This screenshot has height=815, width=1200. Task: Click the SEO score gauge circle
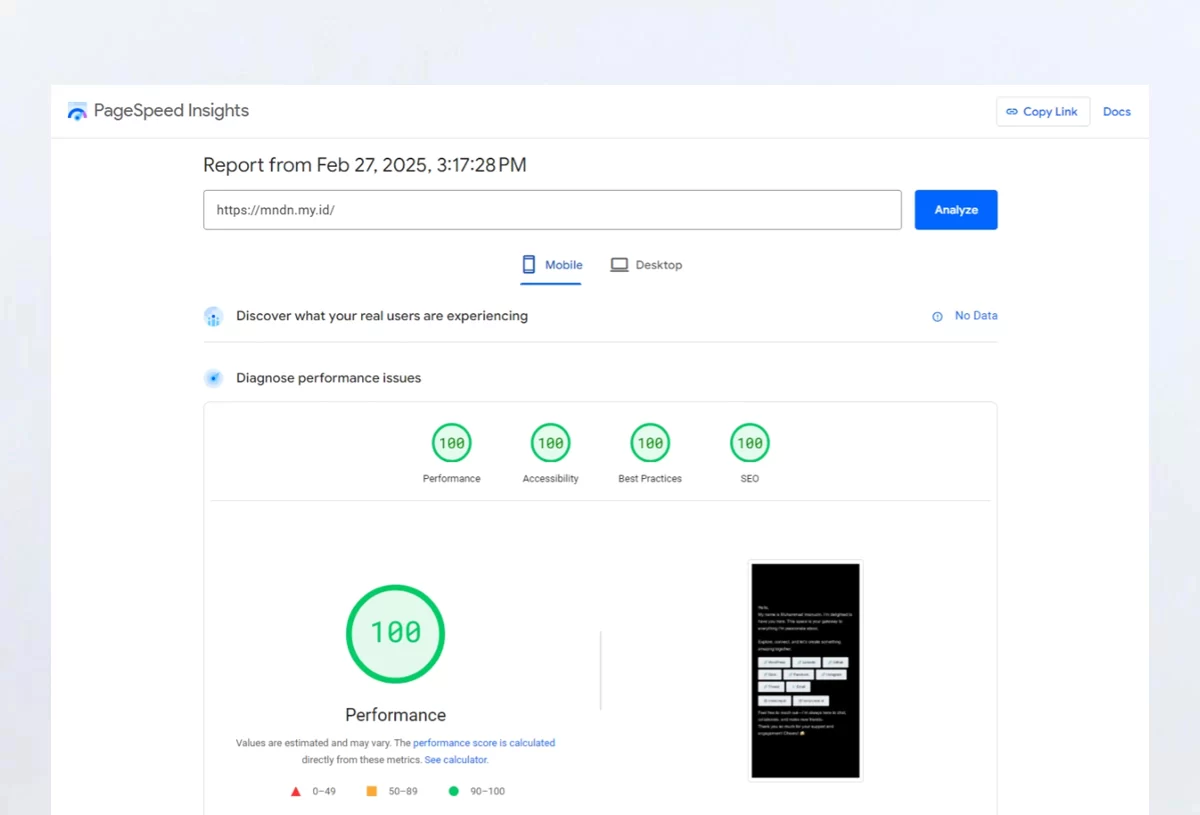point(749,443)
